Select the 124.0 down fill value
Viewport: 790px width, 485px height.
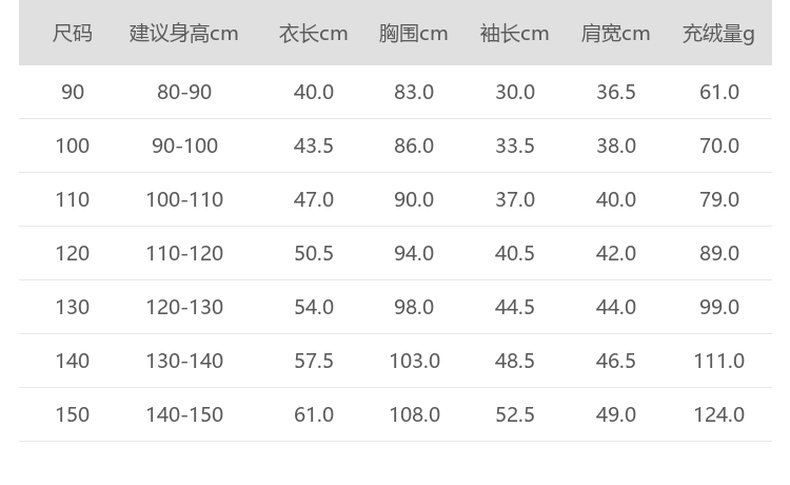718,414
